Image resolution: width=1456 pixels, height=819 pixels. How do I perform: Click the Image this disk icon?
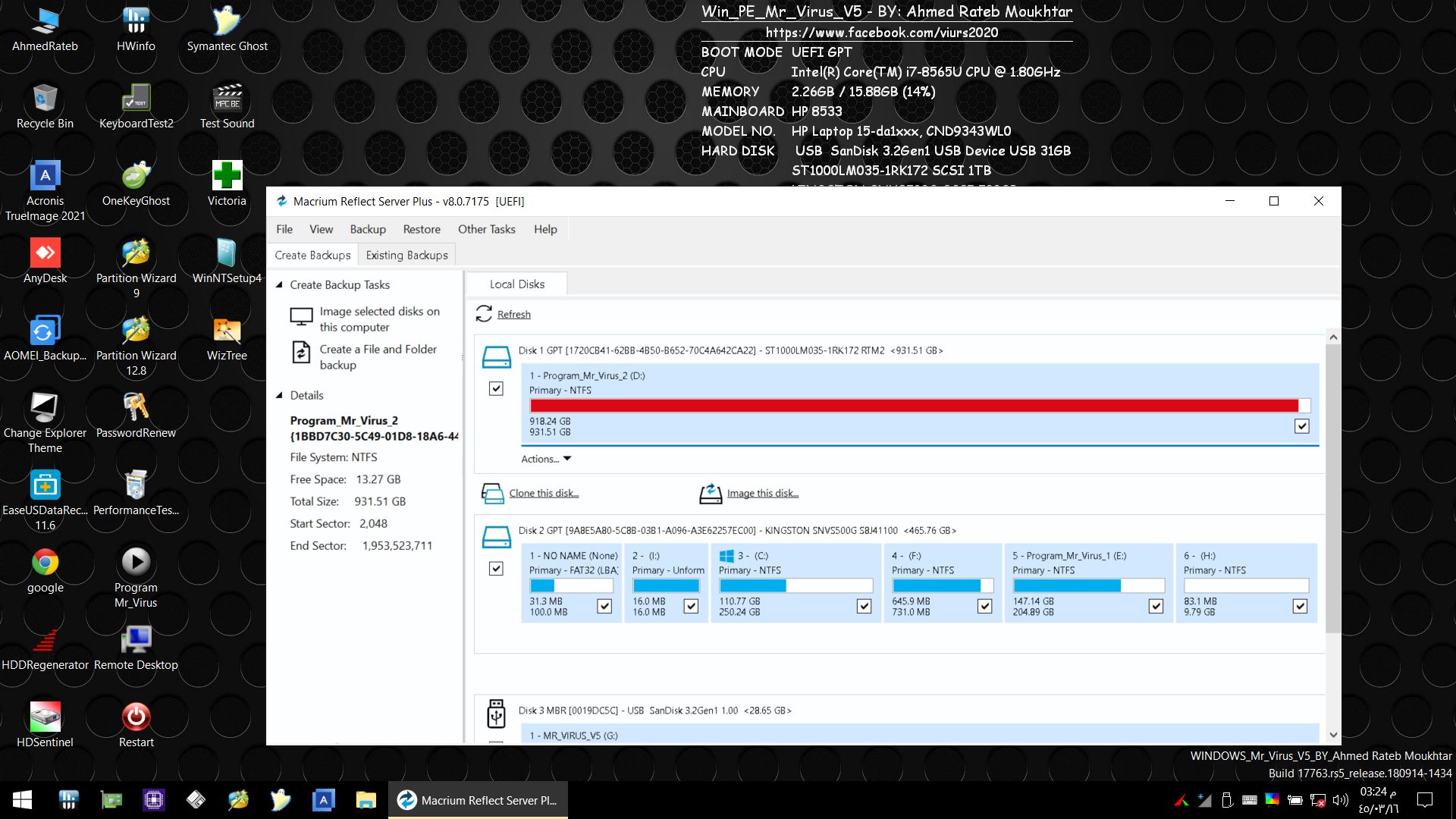[711, 494]
